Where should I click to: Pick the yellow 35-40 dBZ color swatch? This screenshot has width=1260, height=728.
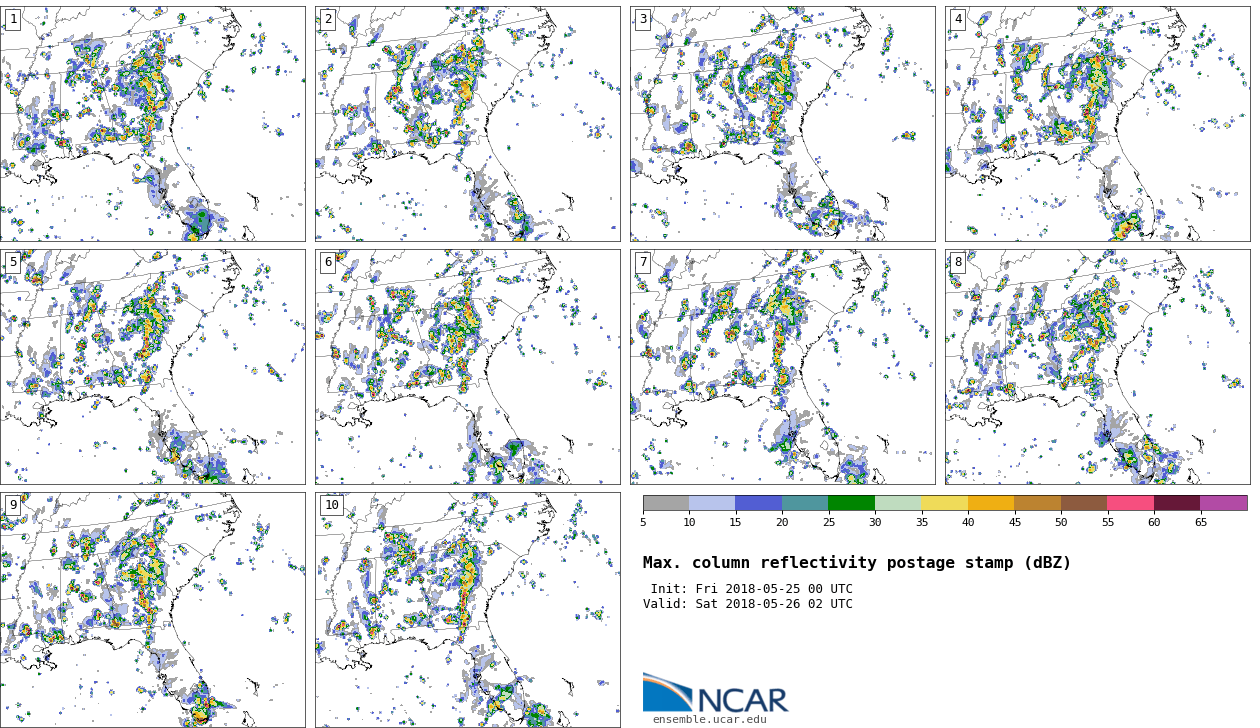(944, 503)
